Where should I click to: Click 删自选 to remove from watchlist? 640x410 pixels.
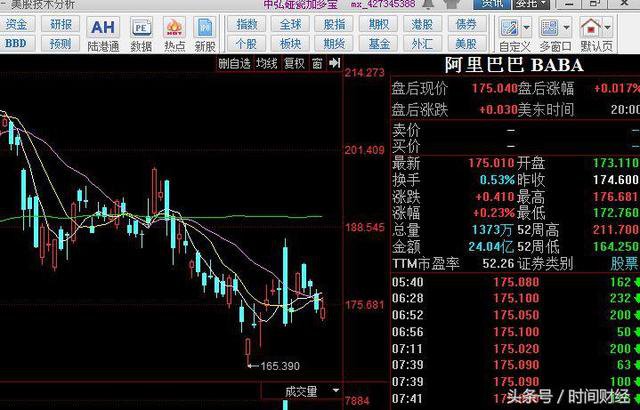point(234,64)
